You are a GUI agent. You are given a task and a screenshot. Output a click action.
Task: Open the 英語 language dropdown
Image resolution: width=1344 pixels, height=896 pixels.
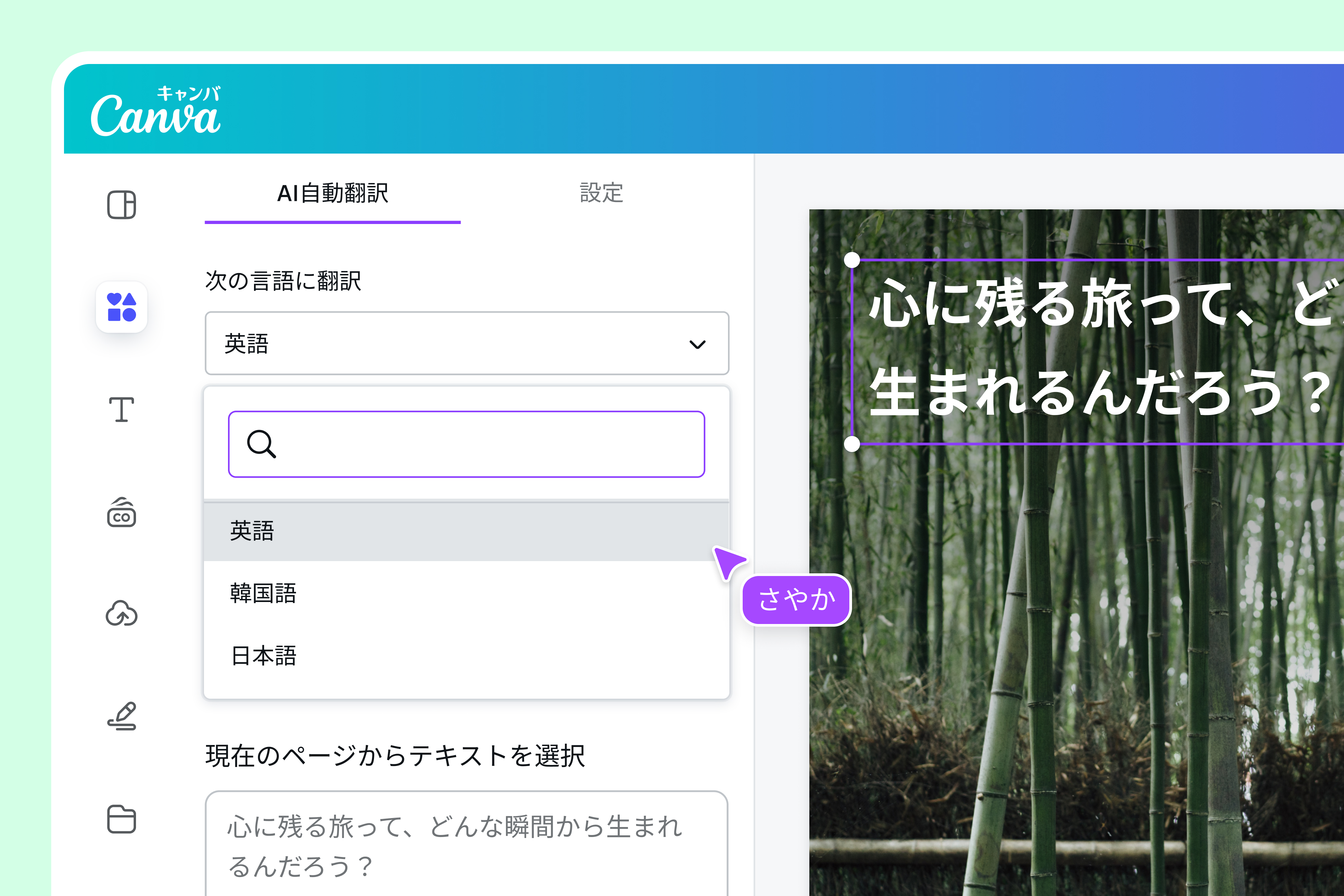(467, 343)
